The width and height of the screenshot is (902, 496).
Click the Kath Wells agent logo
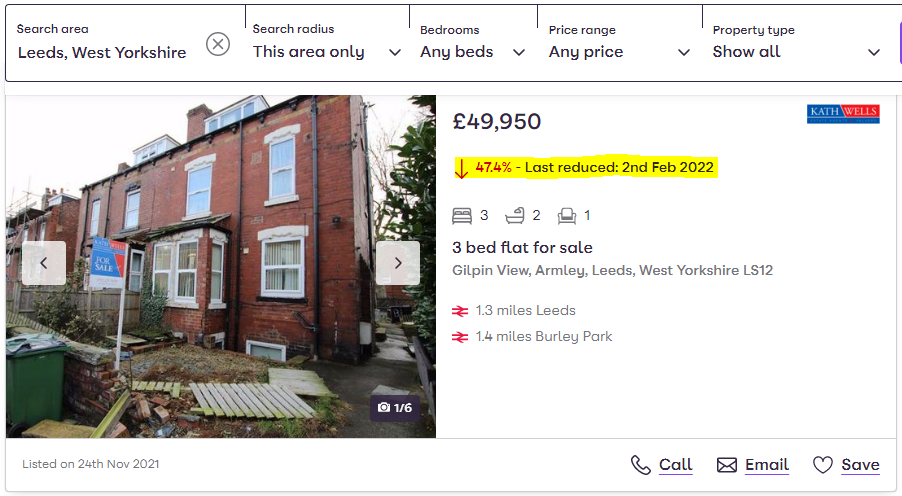pos(843,114)
